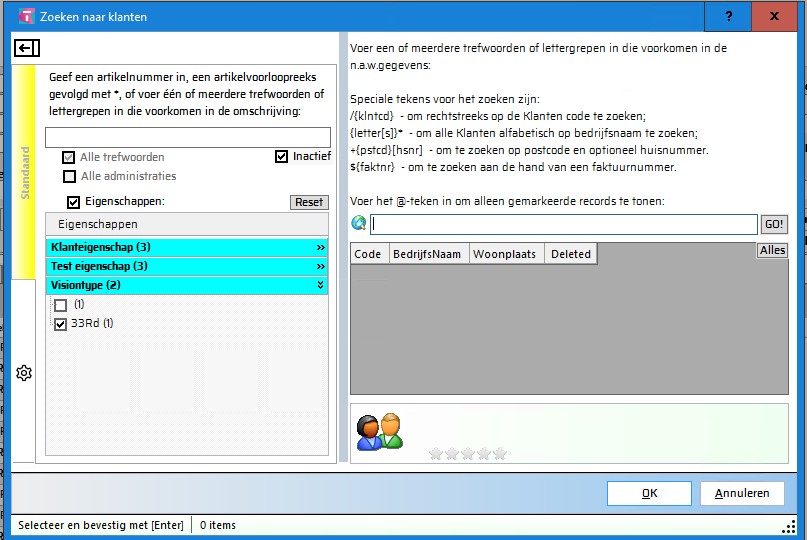Click the help question mark button
Viewport: 807px width, 540px height.
(x=730, y=16)
